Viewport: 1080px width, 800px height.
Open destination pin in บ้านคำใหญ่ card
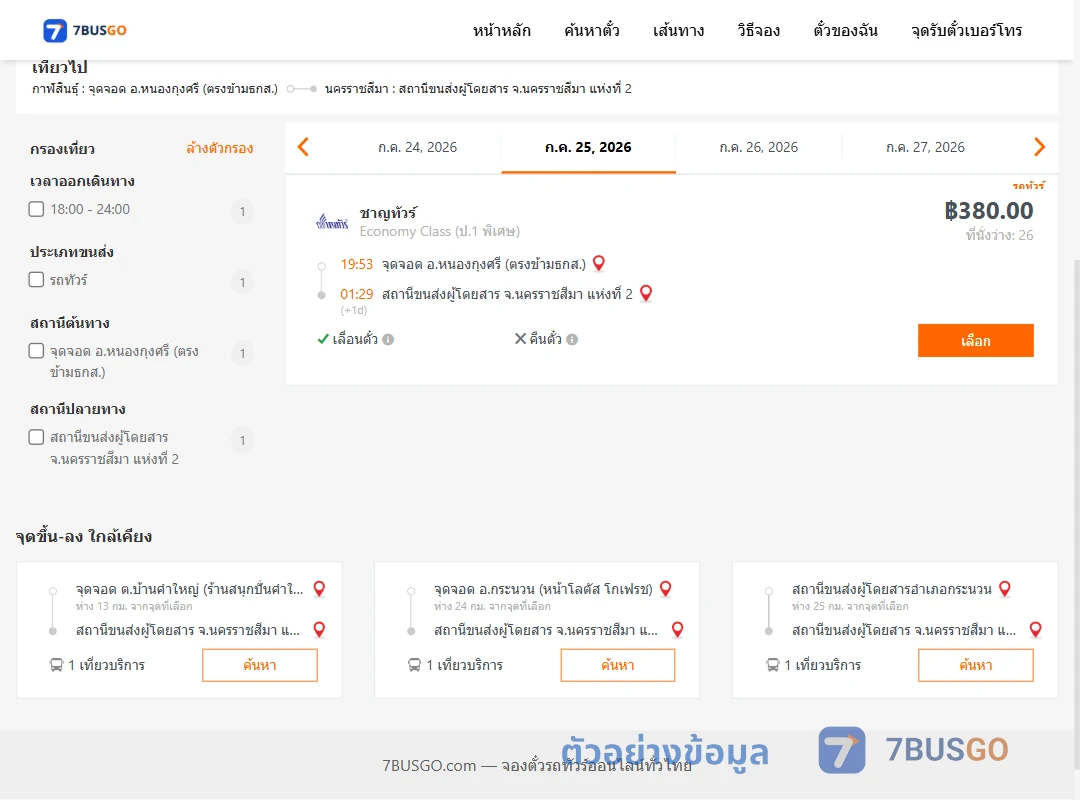(319, 629)
